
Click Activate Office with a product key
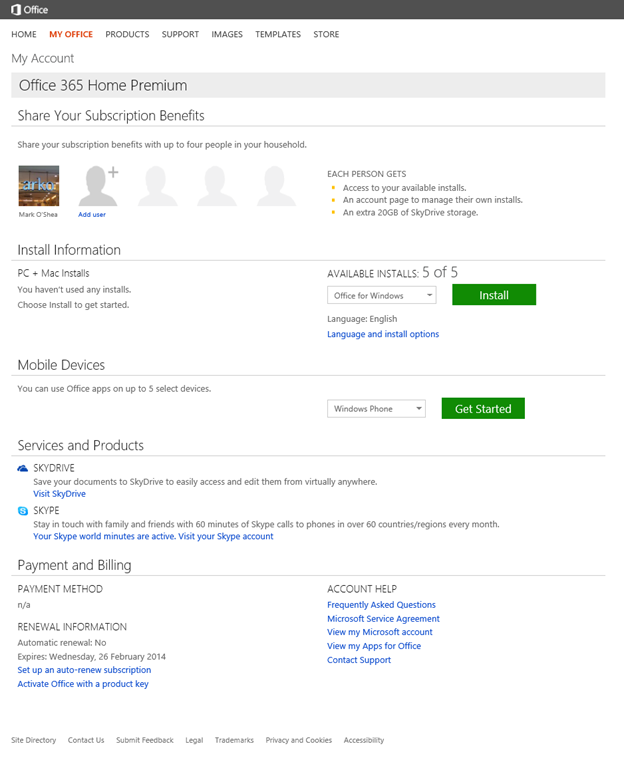point(83,684)
